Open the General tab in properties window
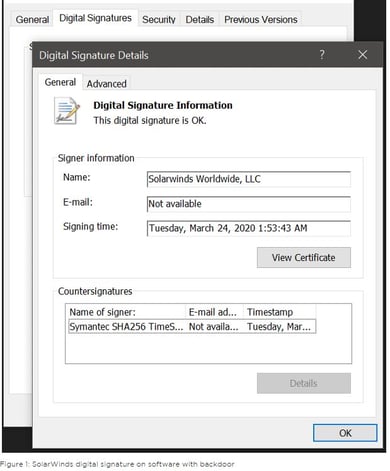This screenshot has height=471, width=390. [32, 20]
